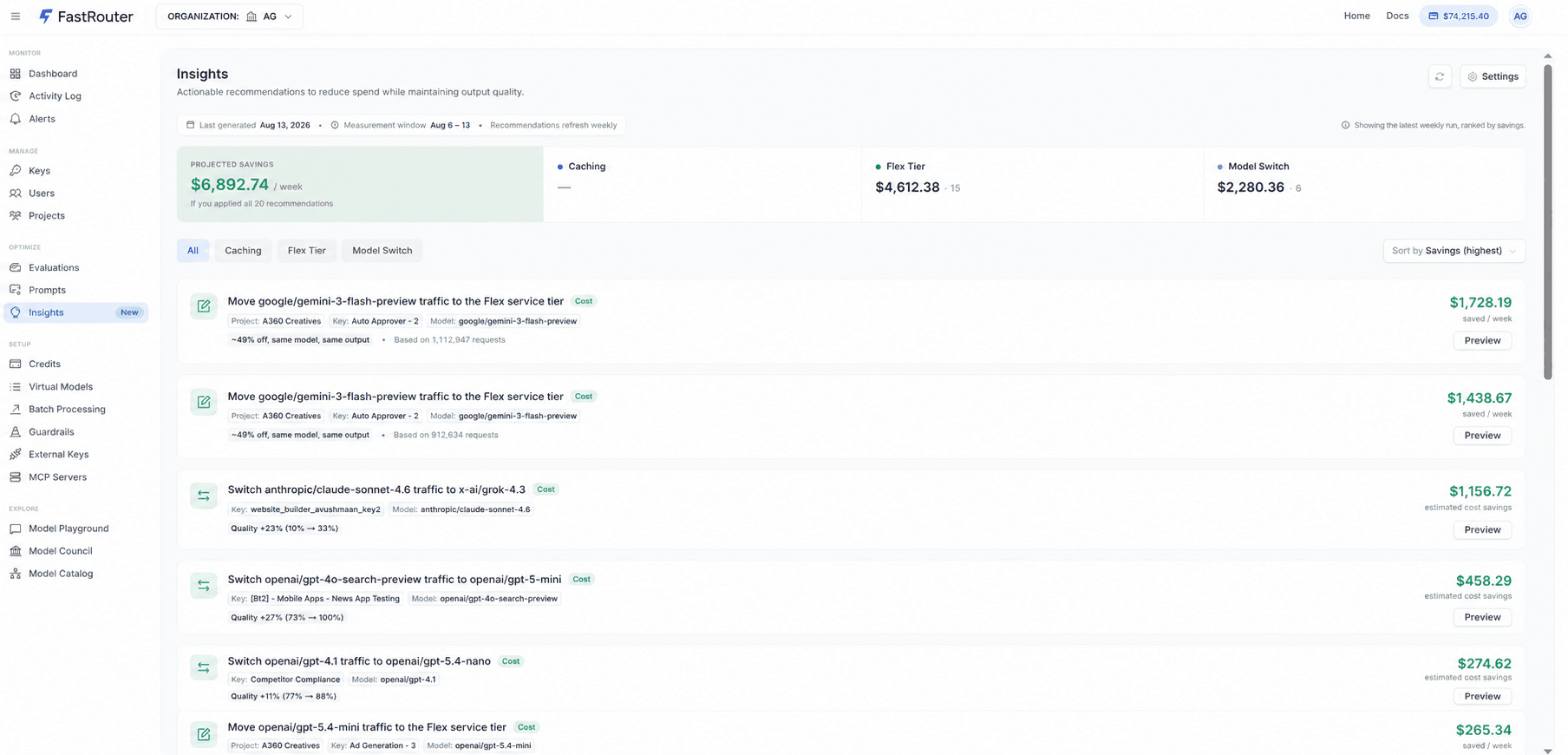Click the Users icon in sidebar

(16, 194)
